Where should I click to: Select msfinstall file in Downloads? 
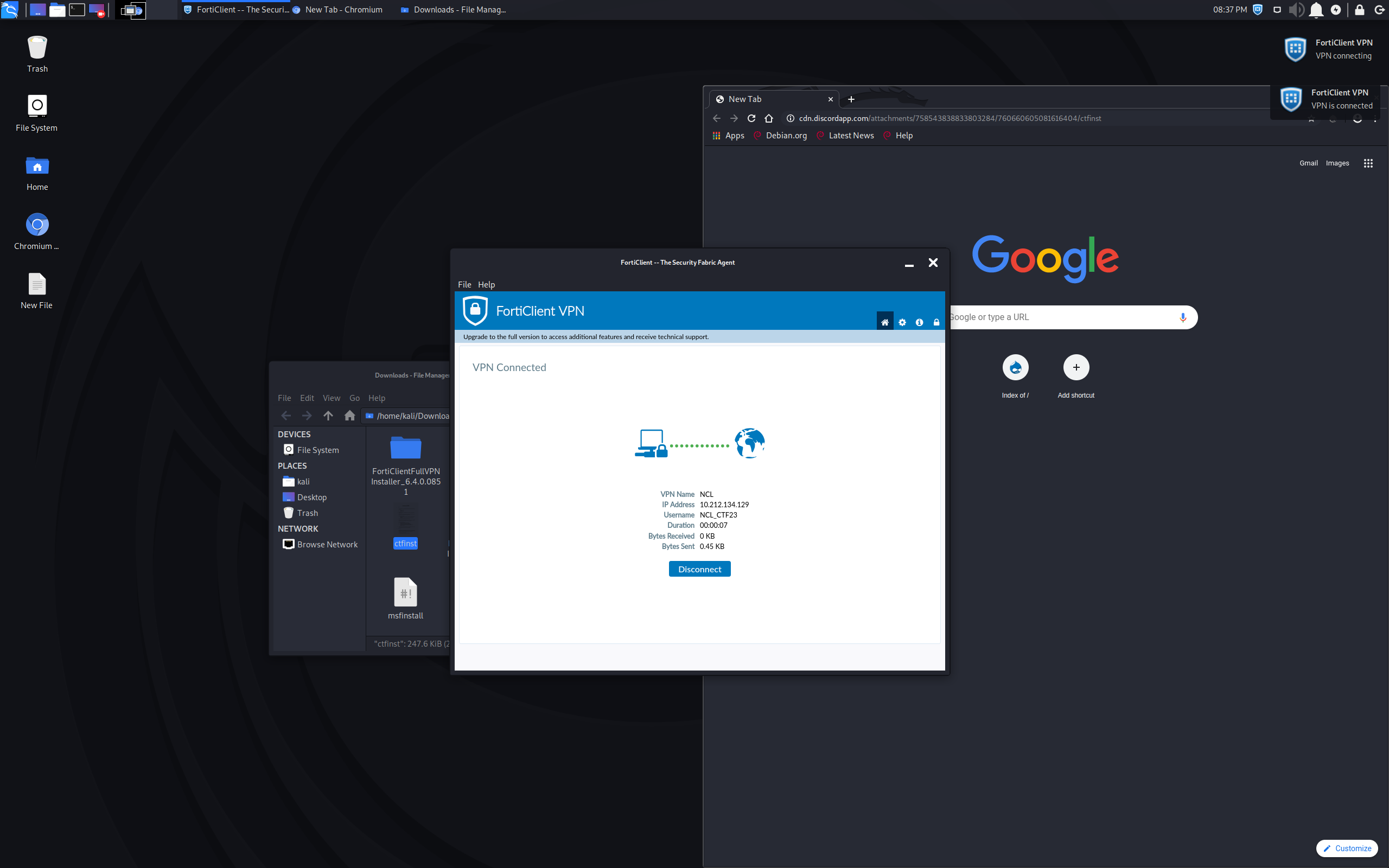click(x=405, y=598)
